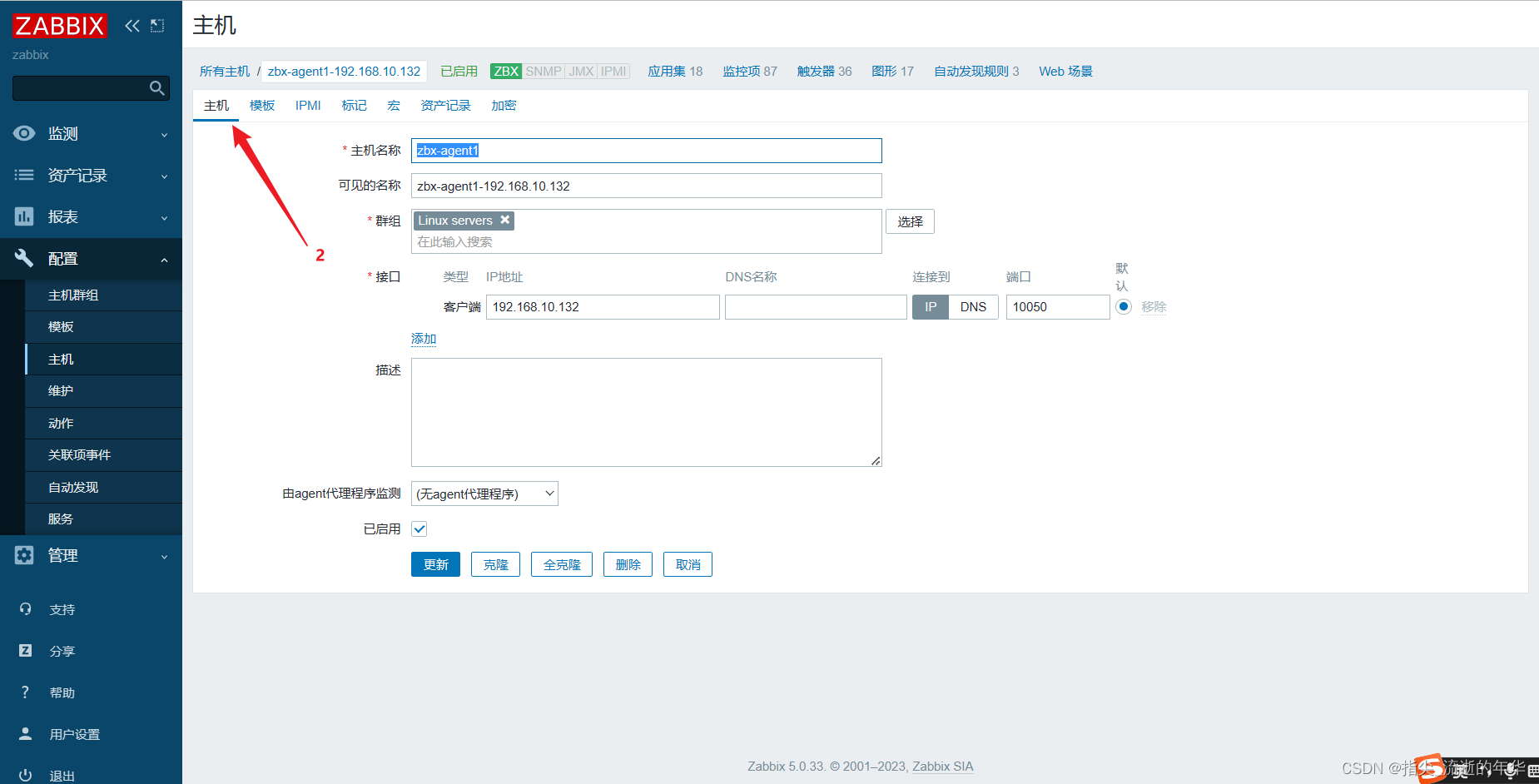1539x784 pixels.
Task: Open Web 场景 link
Action: click(1065, 72)
